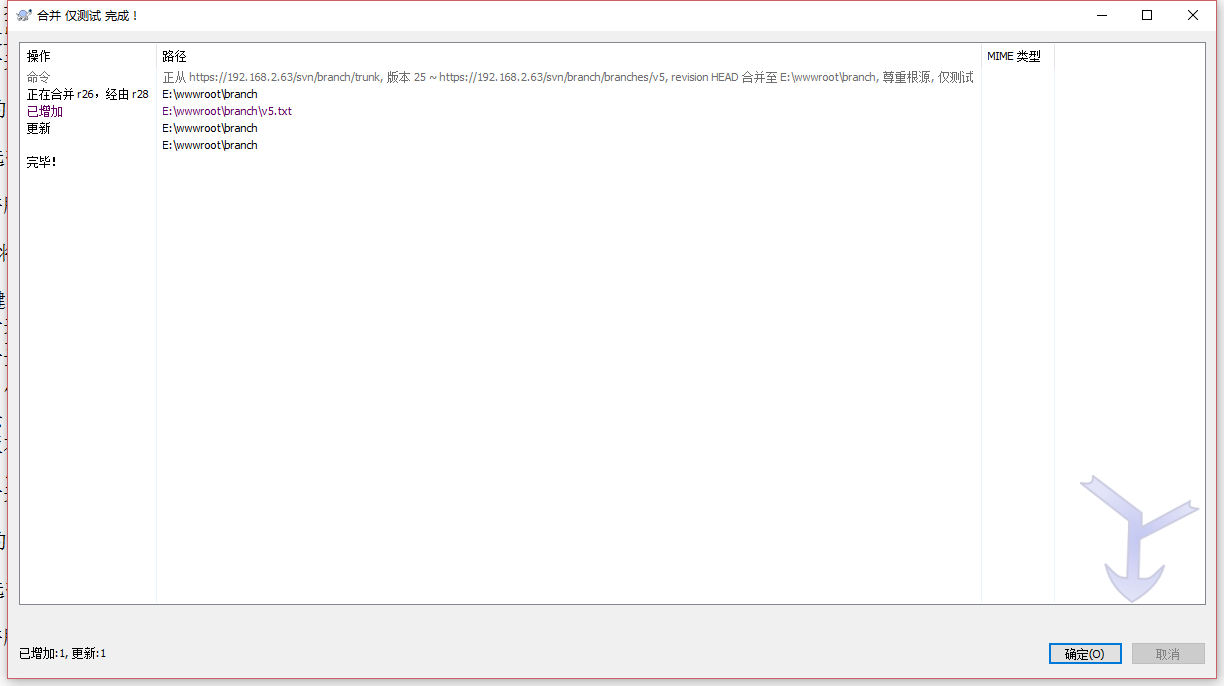Close the merge dialog window
The image size is (1224, 686).
tap(1193, 15)
